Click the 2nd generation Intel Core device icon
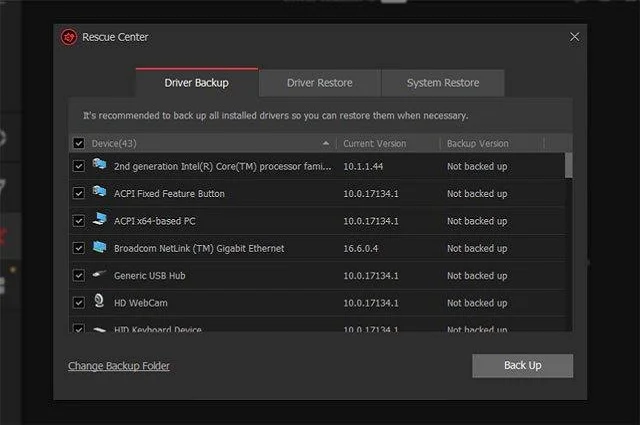Viewport: 640px width, 425px height. 99,164
